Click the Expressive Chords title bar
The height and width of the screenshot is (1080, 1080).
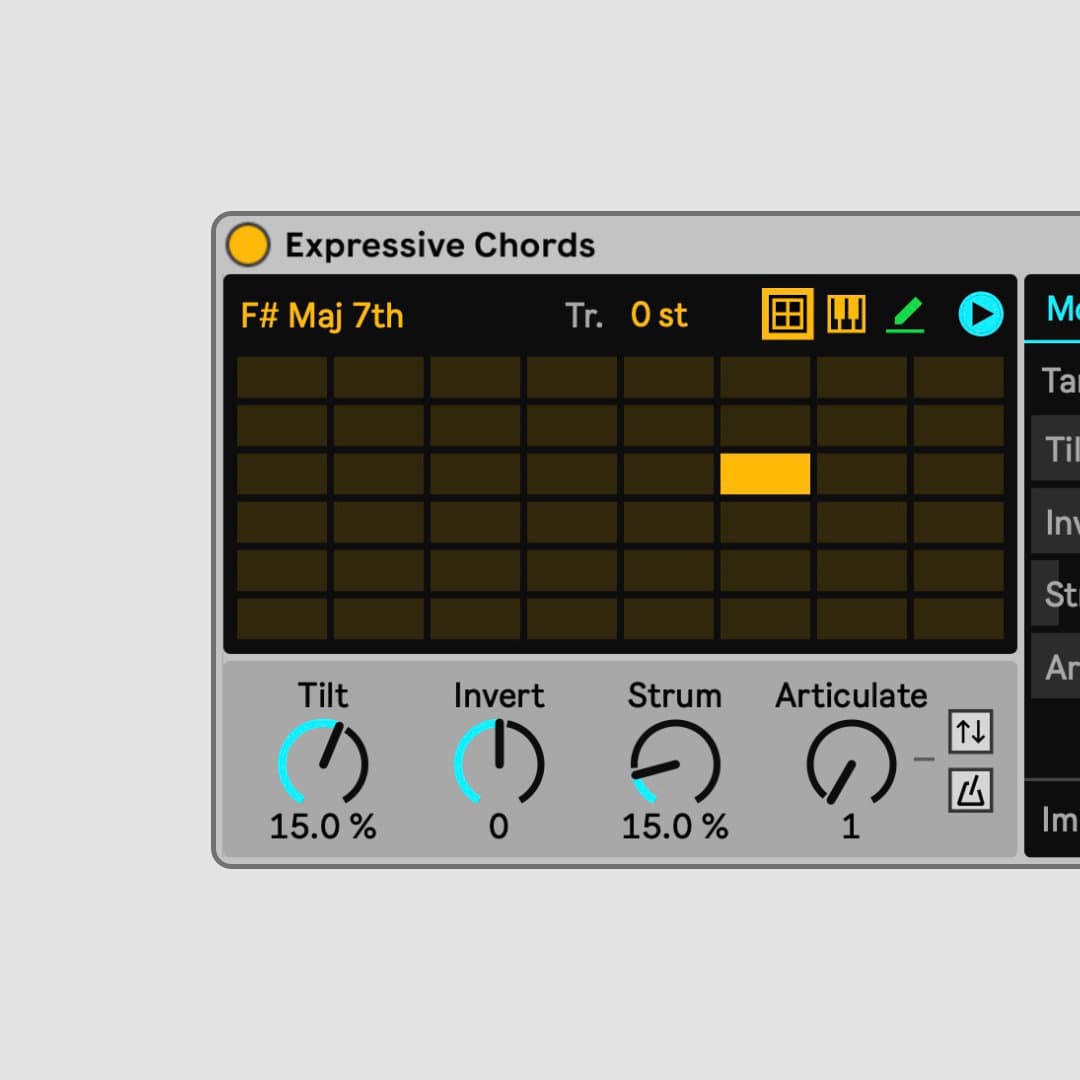pos(440,244)
